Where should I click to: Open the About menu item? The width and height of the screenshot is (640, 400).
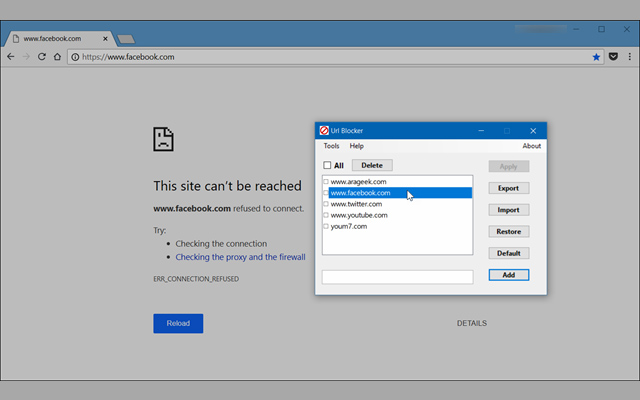(531, 146)
